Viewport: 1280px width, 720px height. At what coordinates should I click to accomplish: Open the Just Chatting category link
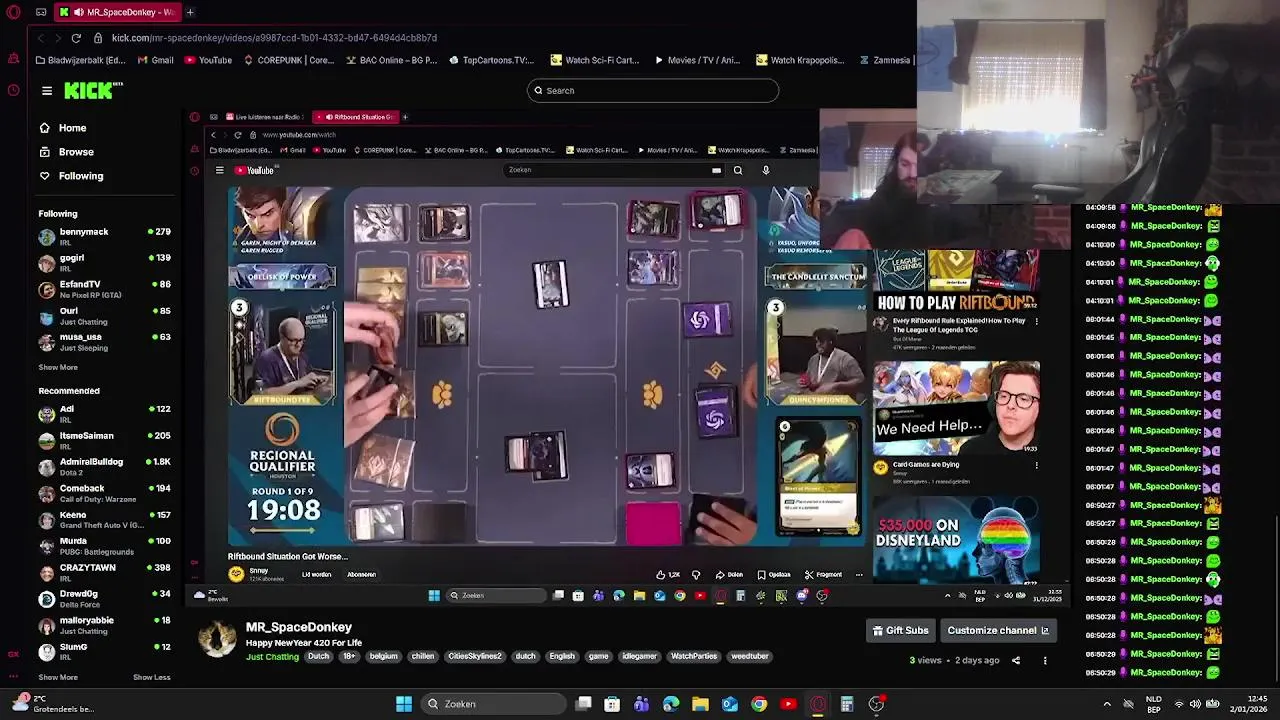click(272, 657)
